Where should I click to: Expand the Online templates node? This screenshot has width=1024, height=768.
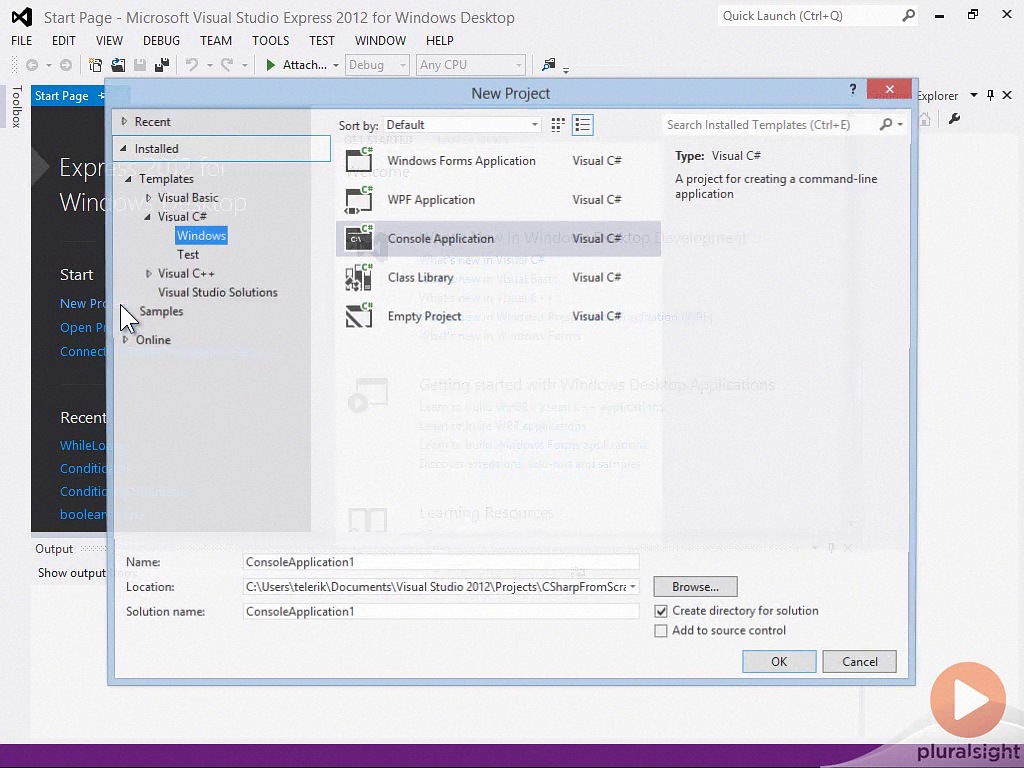pyautogui.click(x=125, y=340)
